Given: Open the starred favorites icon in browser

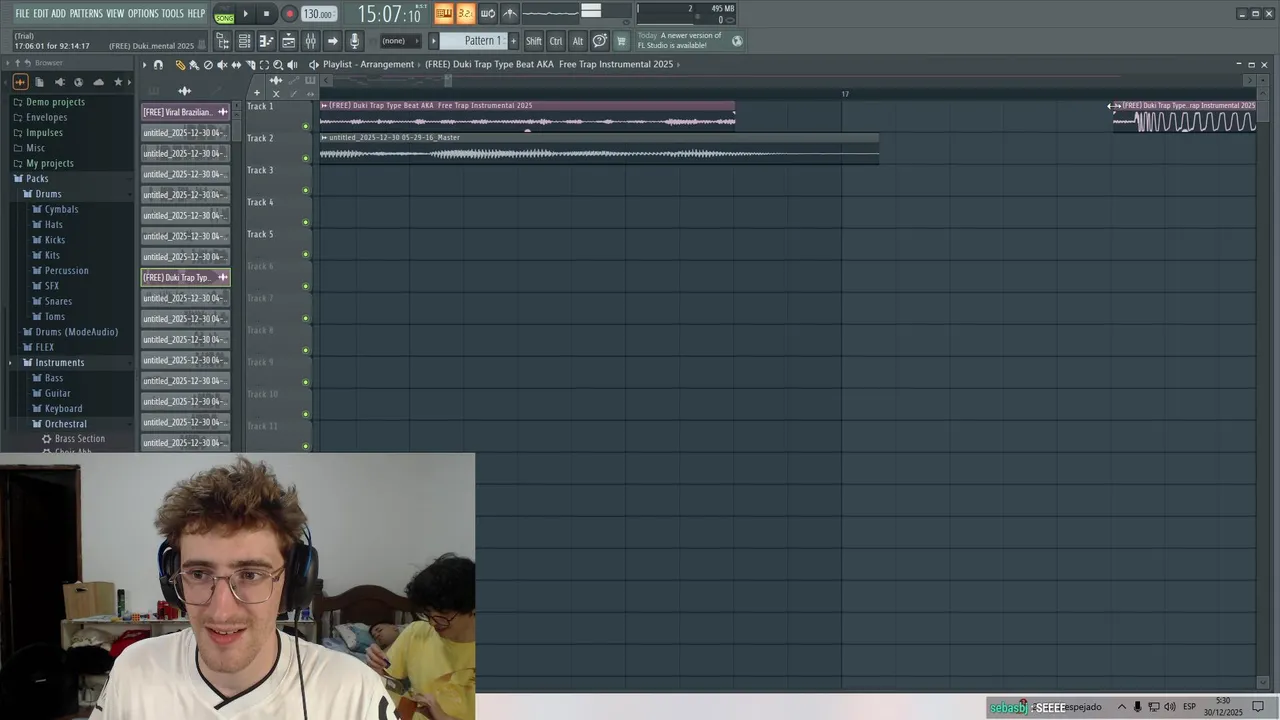Looking at the screenshot, I should point(118,82).
